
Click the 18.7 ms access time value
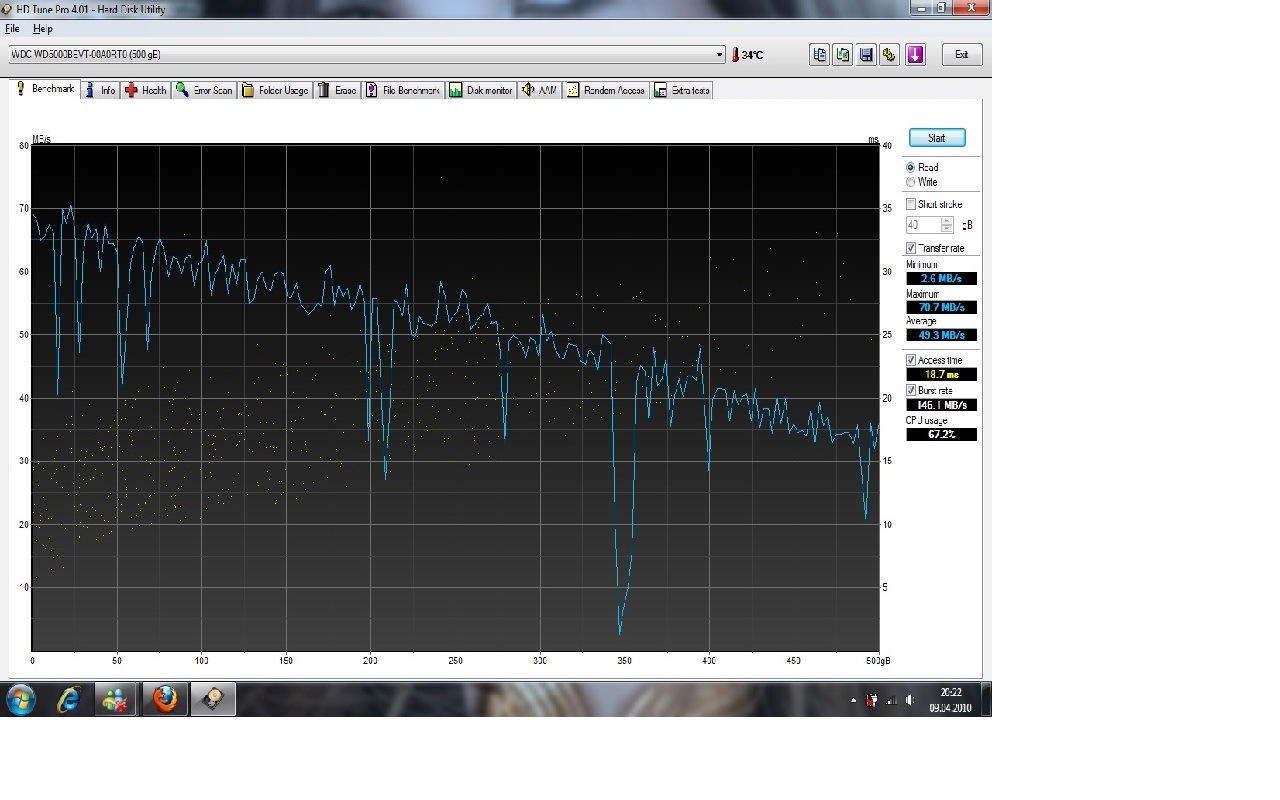click(941, 374)
